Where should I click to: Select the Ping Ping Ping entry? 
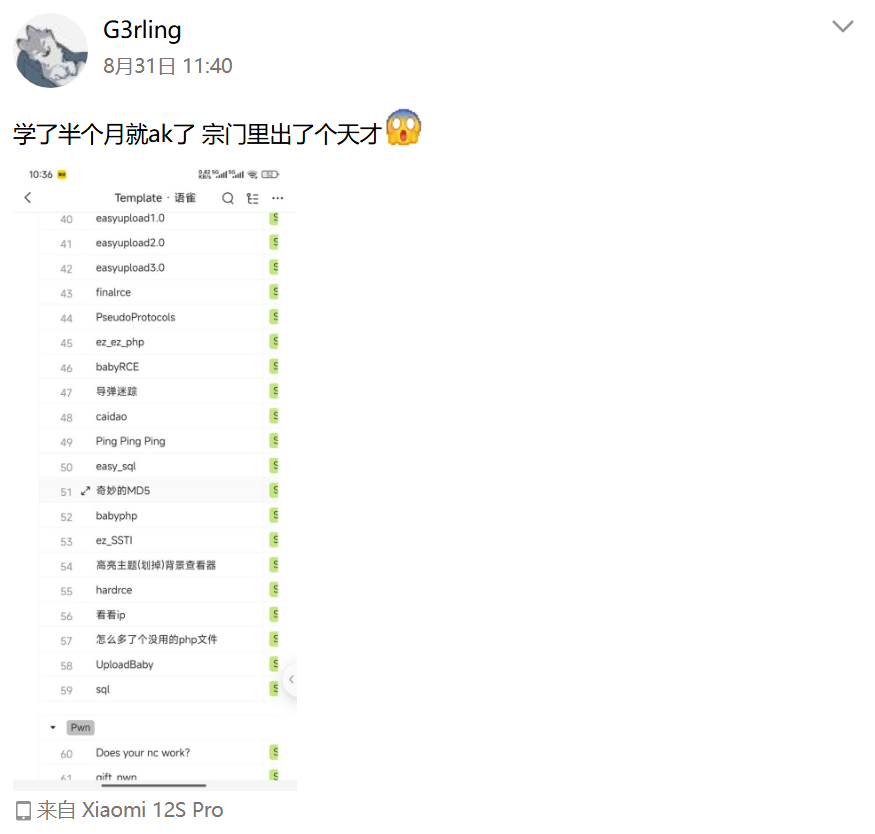130,441
